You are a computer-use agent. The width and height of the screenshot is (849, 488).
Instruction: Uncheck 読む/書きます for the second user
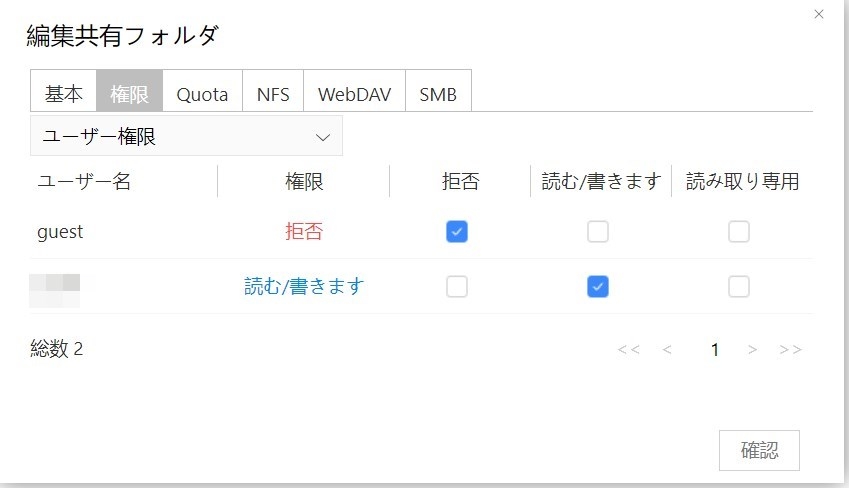[x=597, y=287]
